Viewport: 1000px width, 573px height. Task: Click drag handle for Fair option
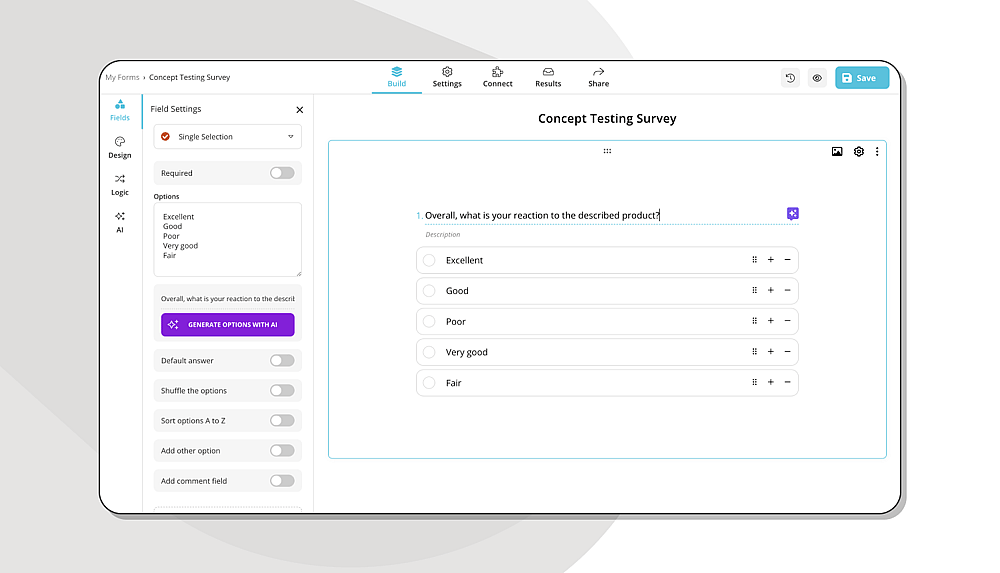[754, 382]
